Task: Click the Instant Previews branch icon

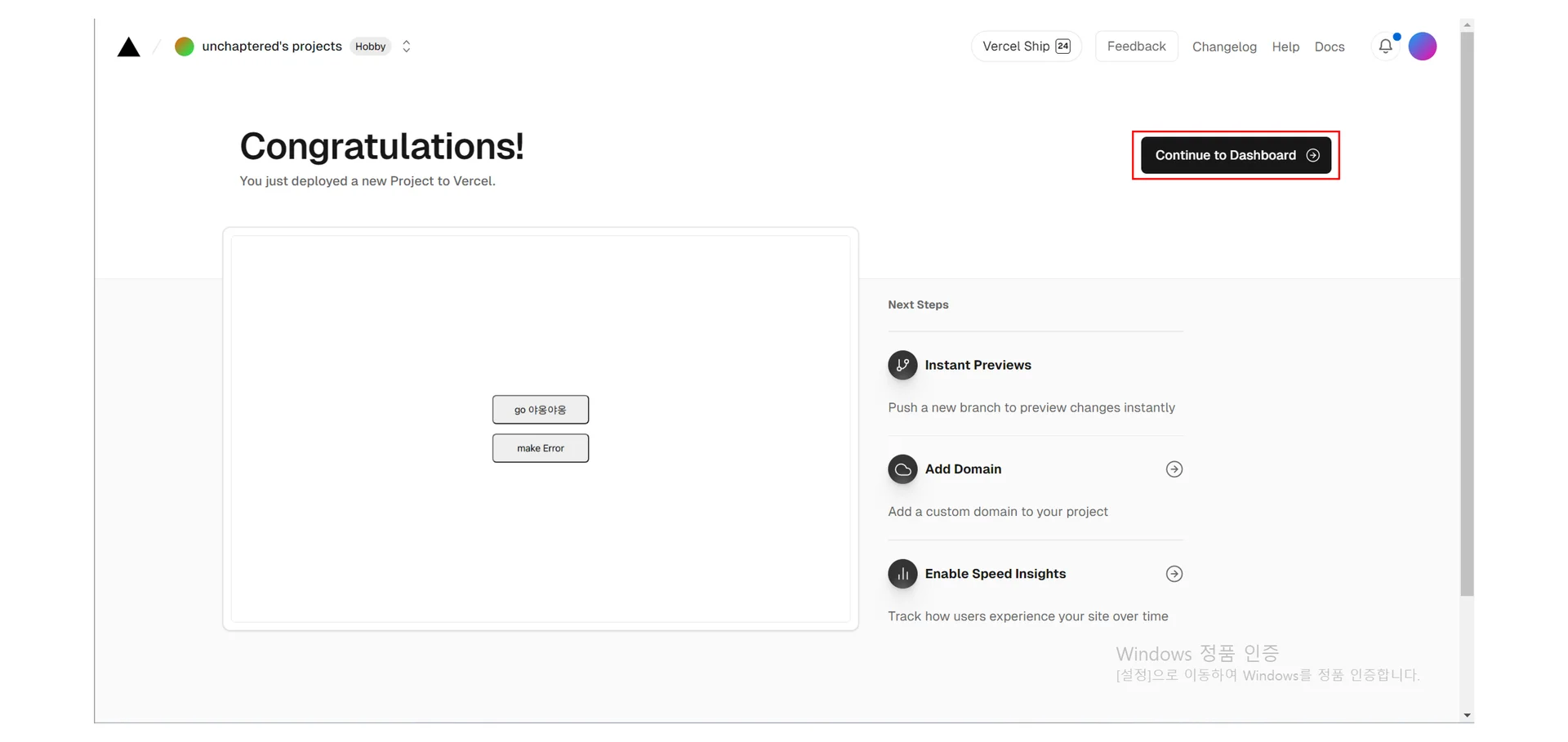Action: 902,365
